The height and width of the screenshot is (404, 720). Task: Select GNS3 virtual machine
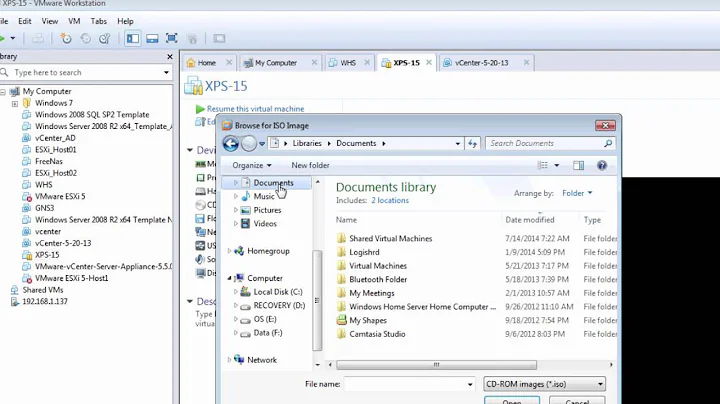pos(45,208)
